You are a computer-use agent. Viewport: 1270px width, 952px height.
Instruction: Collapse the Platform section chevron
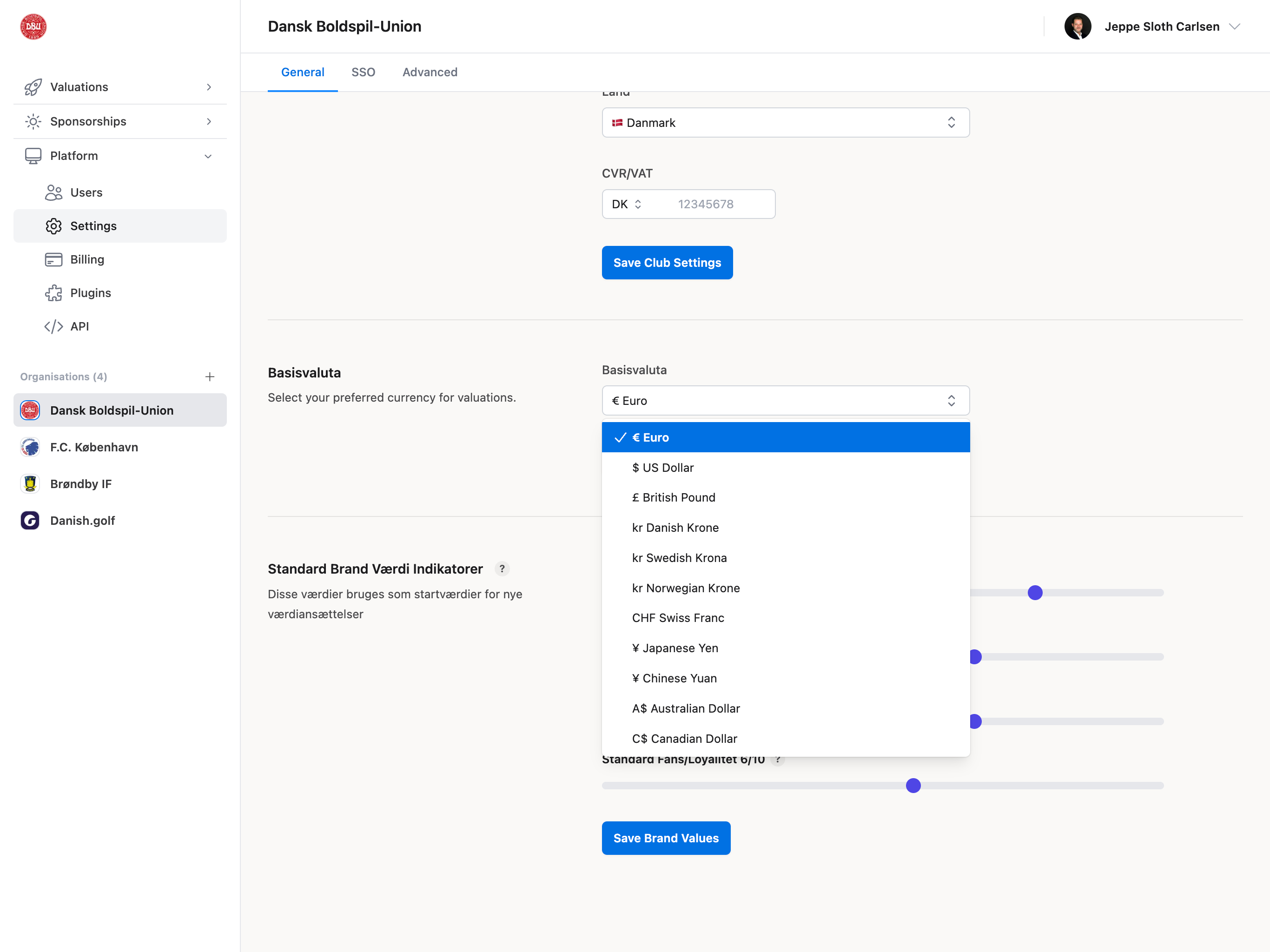coord(208,156)
